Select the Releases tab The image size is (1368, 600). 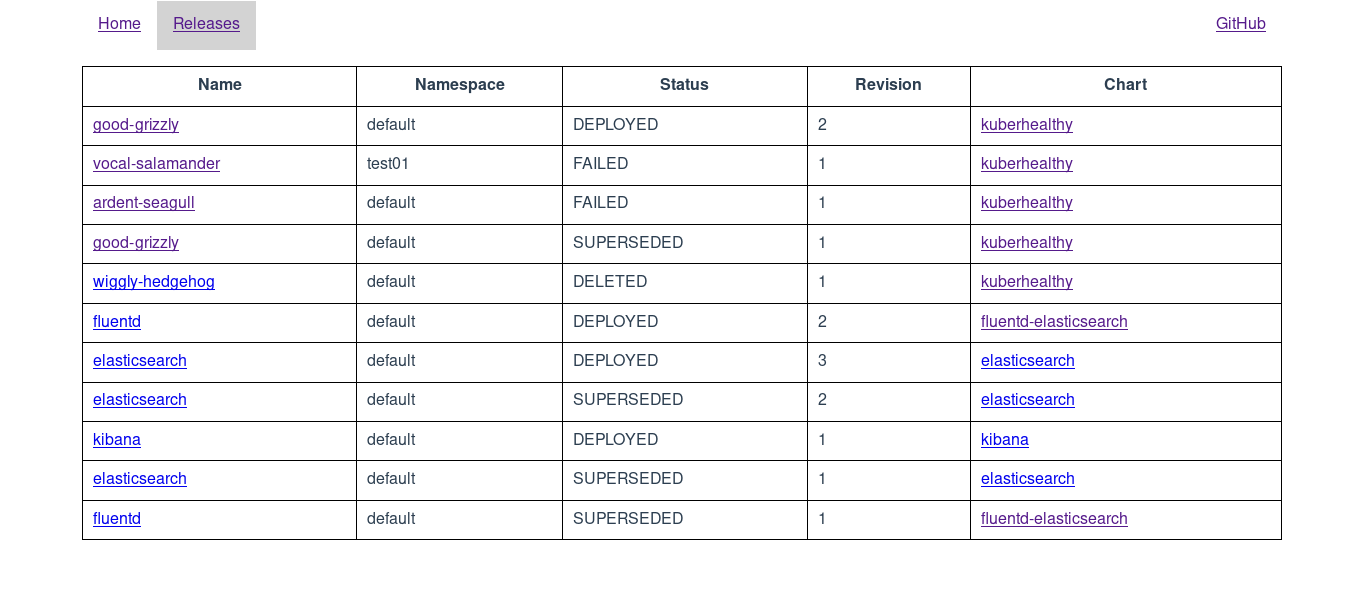click(x=206, y=23)
